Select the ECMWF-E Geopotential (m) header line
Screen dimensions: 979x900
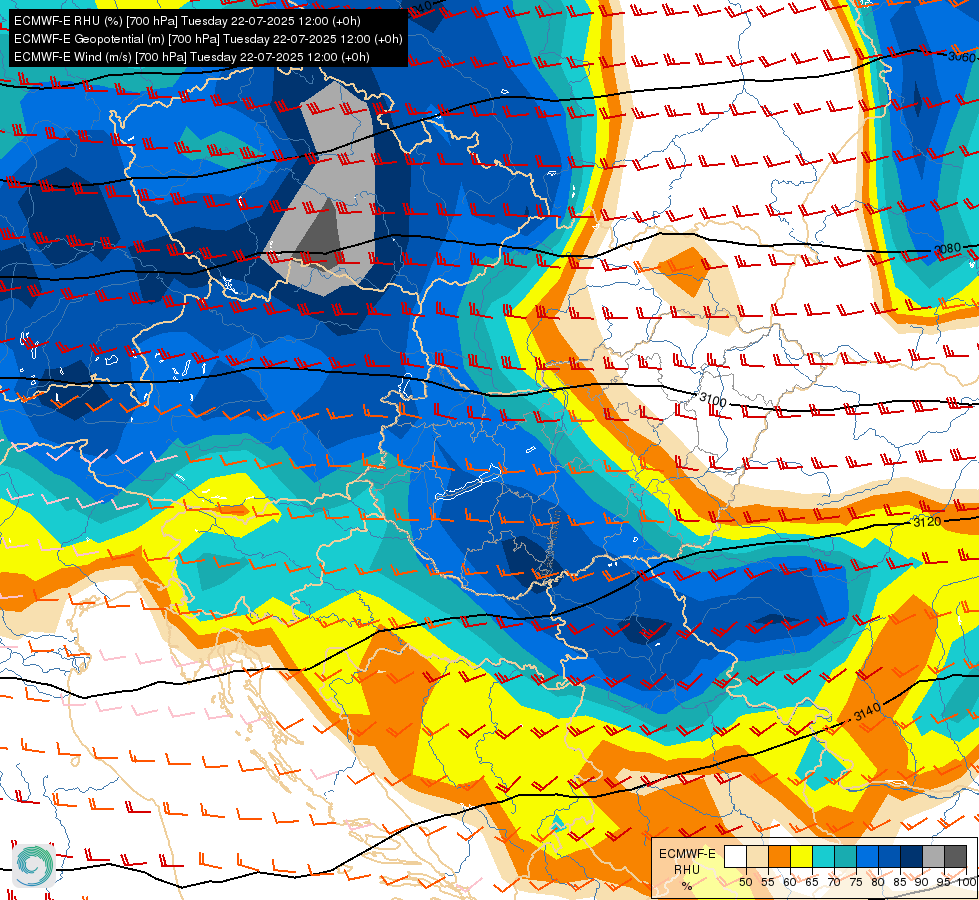[x=208, y=39]
